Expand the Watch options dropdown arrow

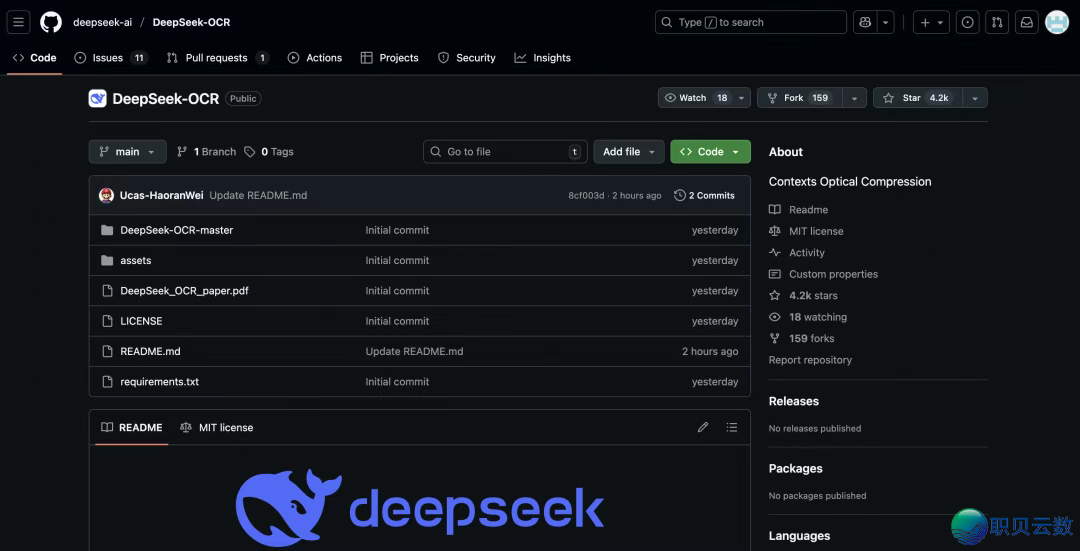[x=742, y=98]
